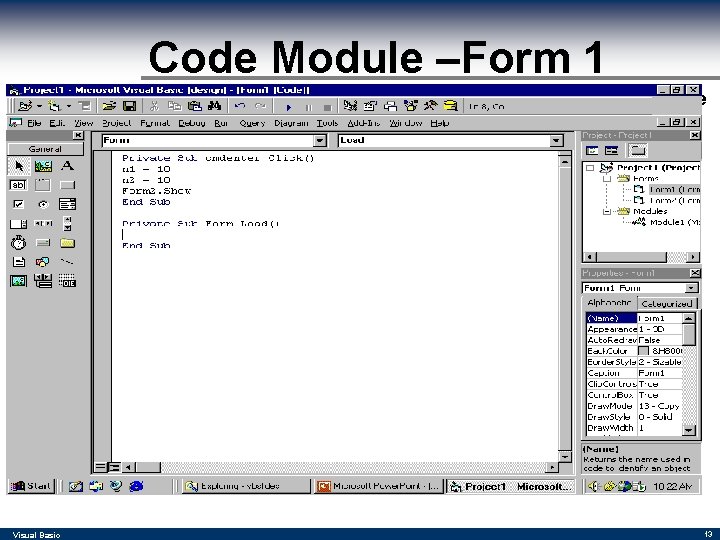Click the Cut toolbar icon
720x540 pixels.
click(154, 106)
